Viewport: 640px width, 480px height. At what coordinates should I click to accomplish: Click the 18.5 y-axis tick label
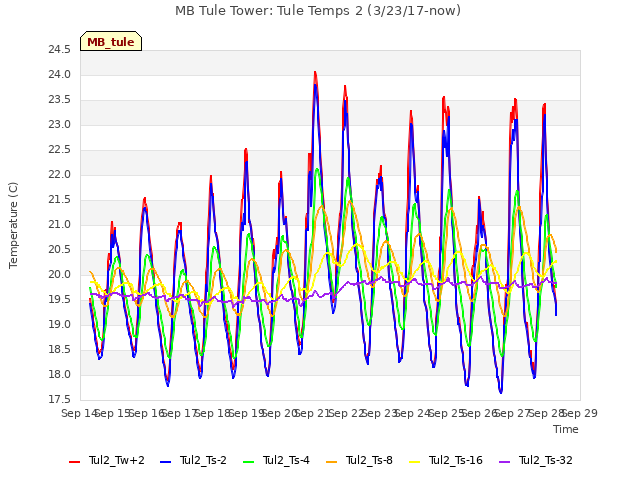(60, 349)
